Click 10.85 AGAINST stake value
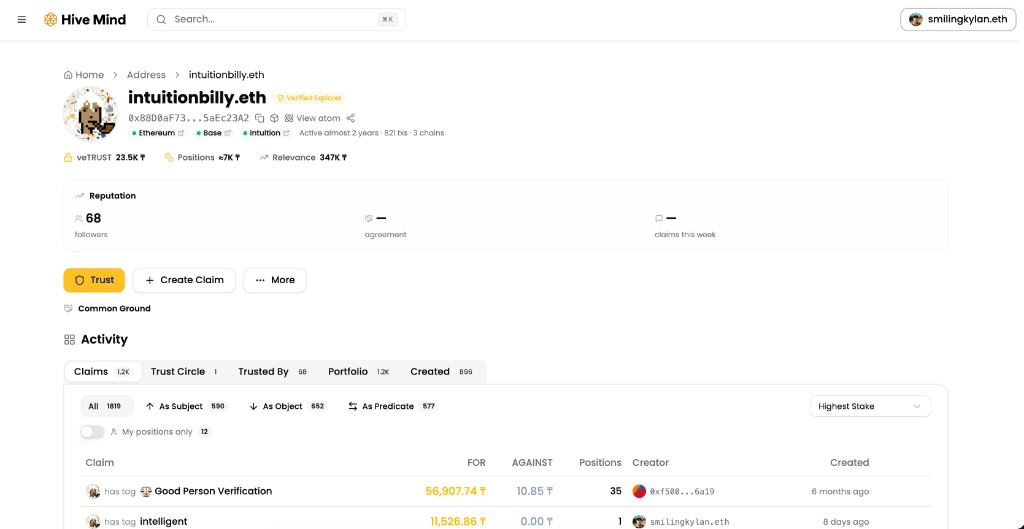 coord(535,491)
